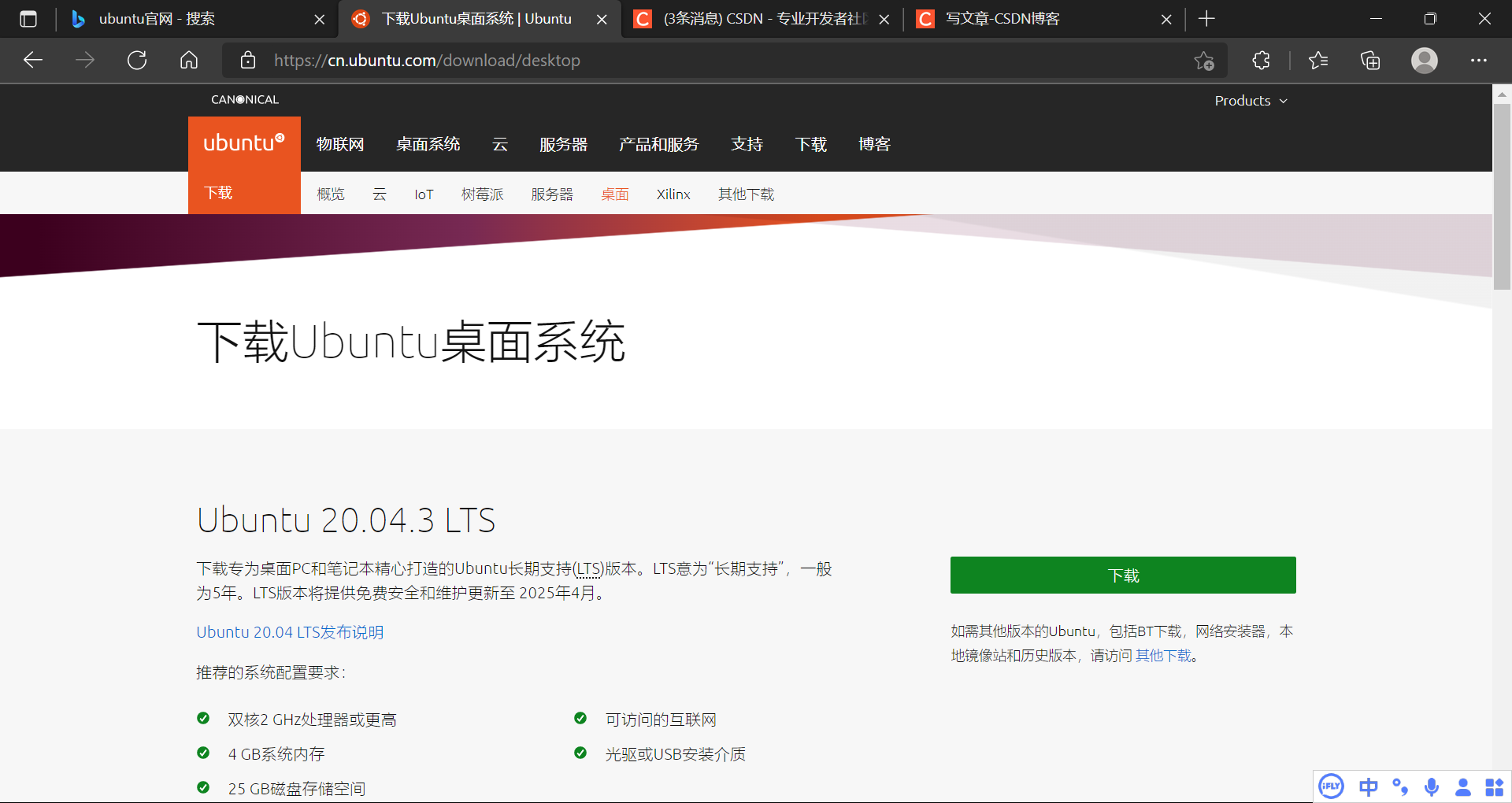Open the 物联网 navigation menu

click(x=340, y=144)
